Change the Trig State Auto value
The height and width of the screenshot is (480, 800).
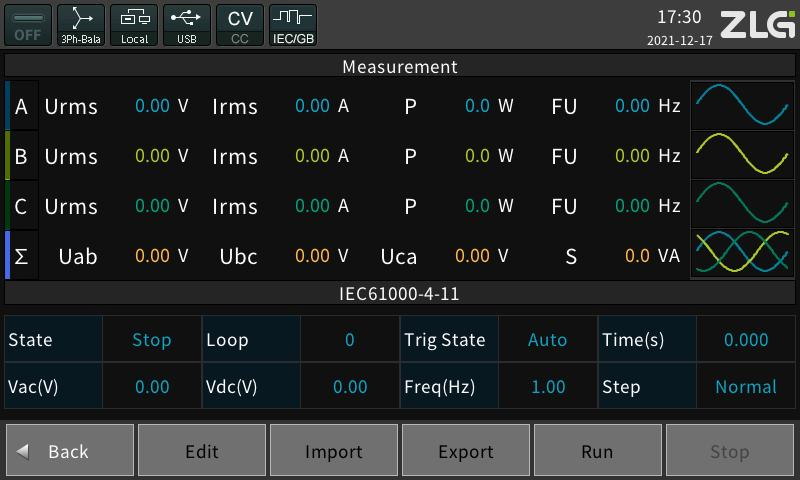547,340
